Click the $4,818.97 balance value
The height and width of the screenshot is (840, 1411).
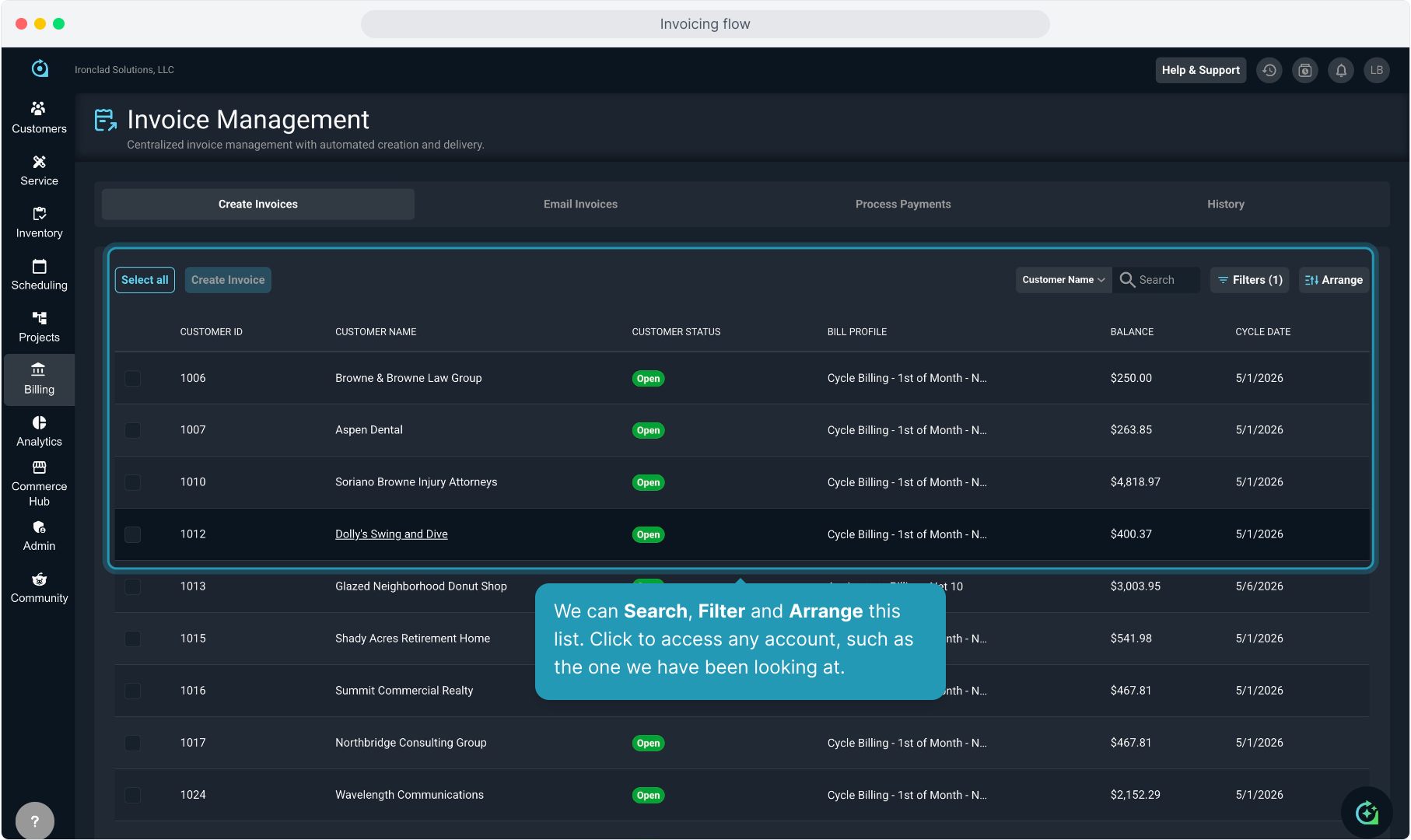pos(1136,482)
